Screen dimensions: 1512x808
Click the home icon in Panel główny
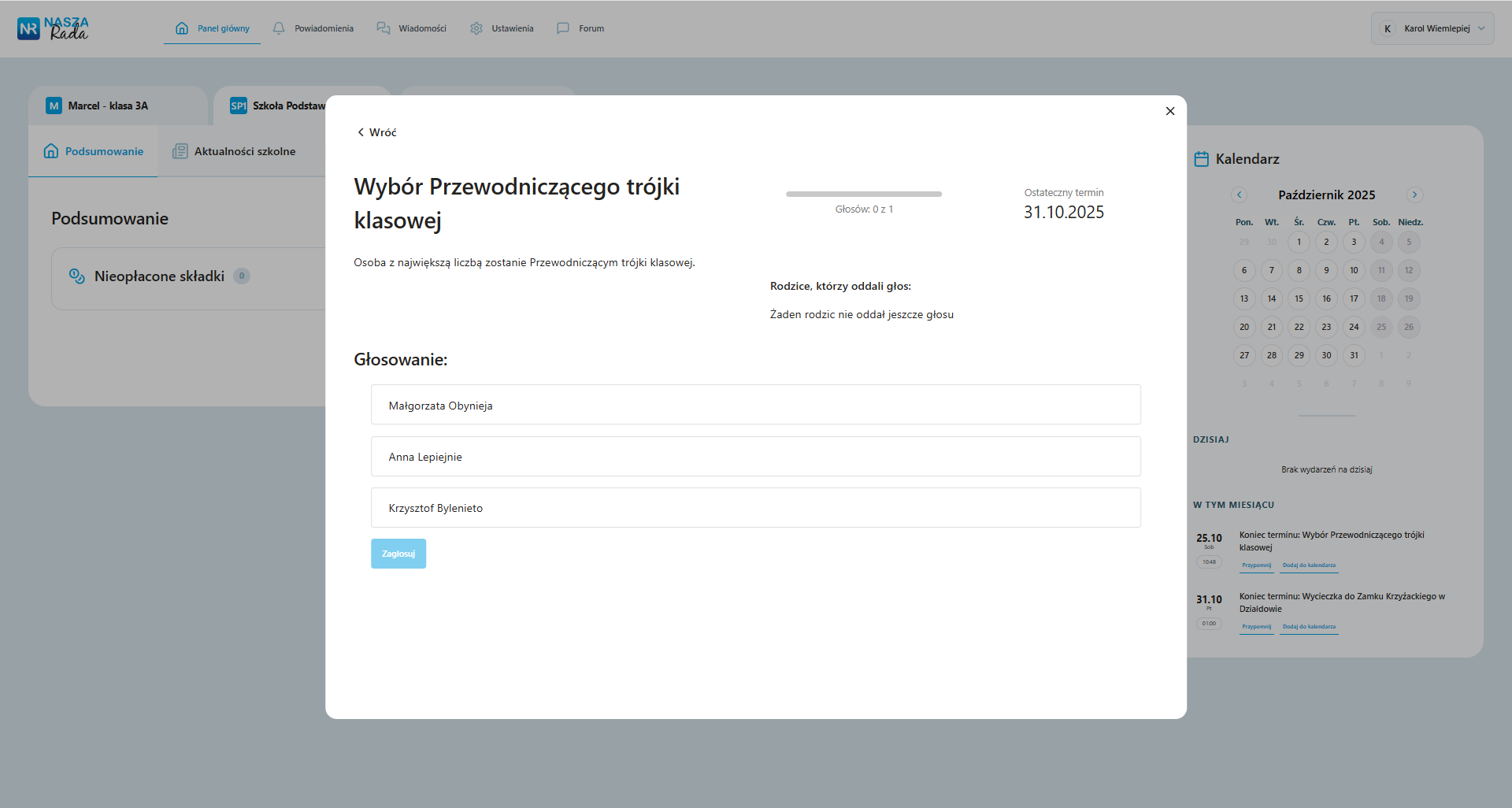[182, 28]
